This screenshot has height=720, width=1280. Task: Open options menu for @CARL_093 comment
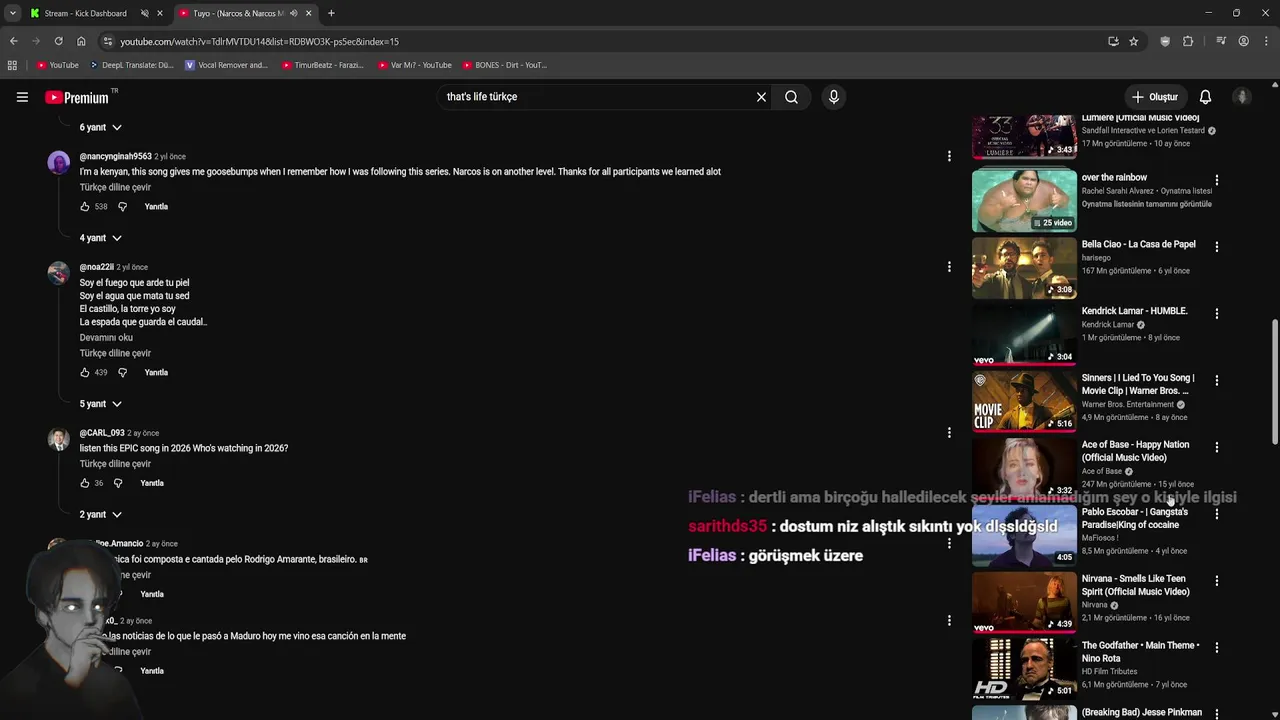(949, 433)
